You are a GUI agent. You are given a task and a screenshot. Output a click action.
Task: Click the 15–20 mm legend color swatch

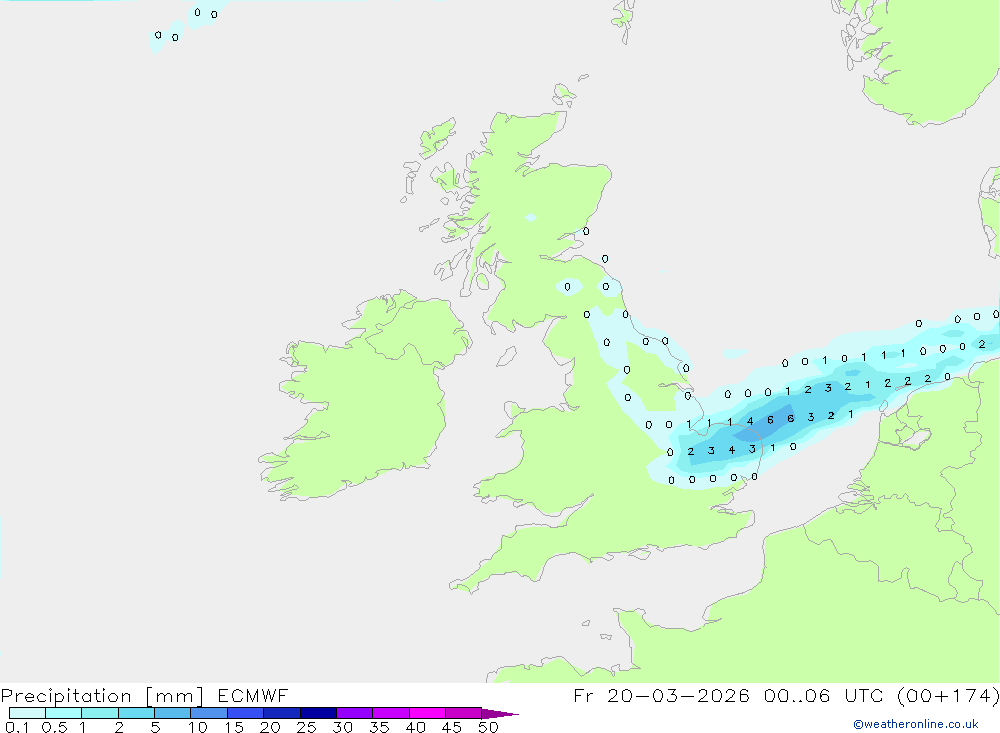click(x=245, y=713)
